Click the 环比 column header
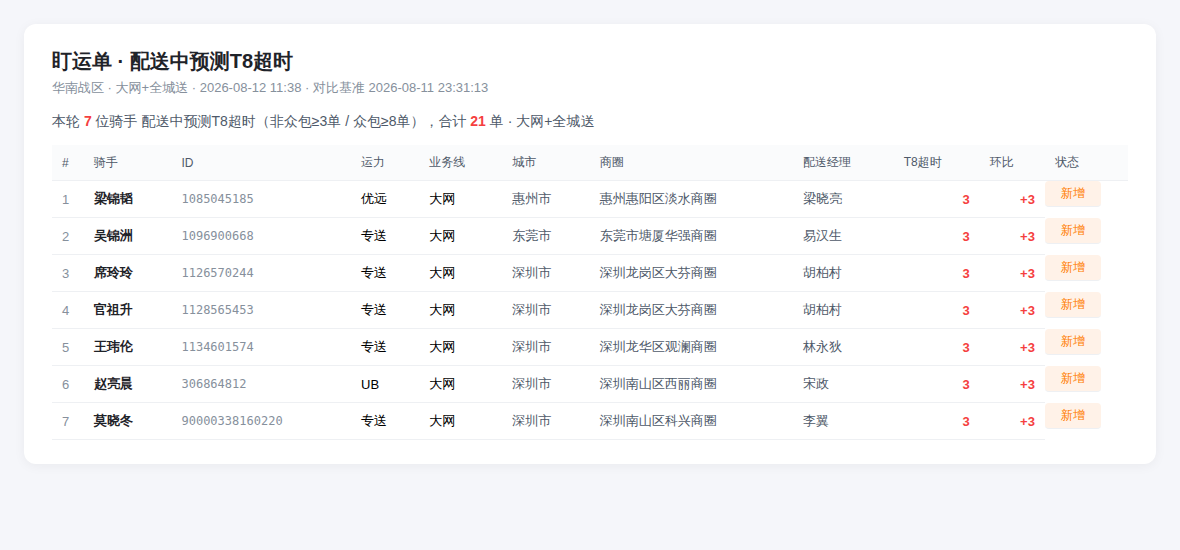This screenshot has width=1180, height=550. [x=1002, y=163]
